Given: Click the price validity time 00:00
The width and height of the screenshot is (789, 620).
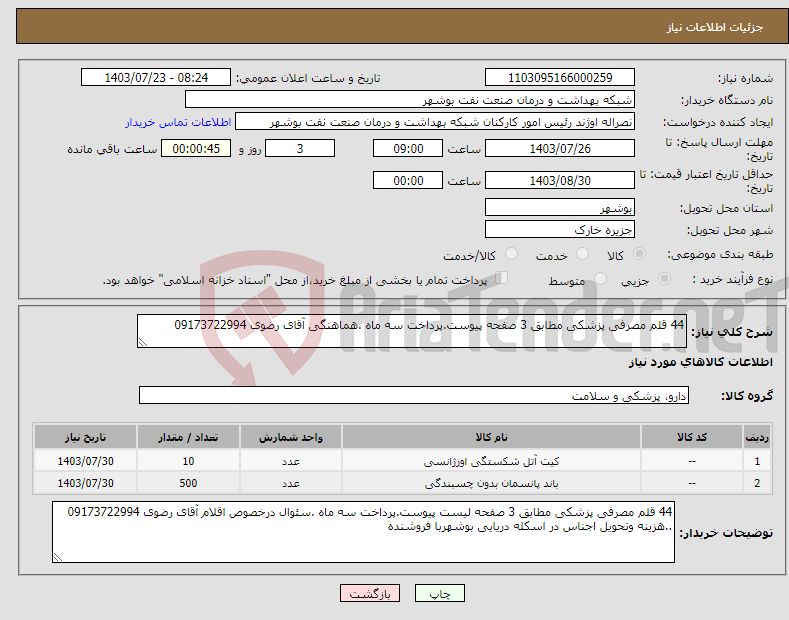Looking at the screenshot, I should [x=408, y=180].
